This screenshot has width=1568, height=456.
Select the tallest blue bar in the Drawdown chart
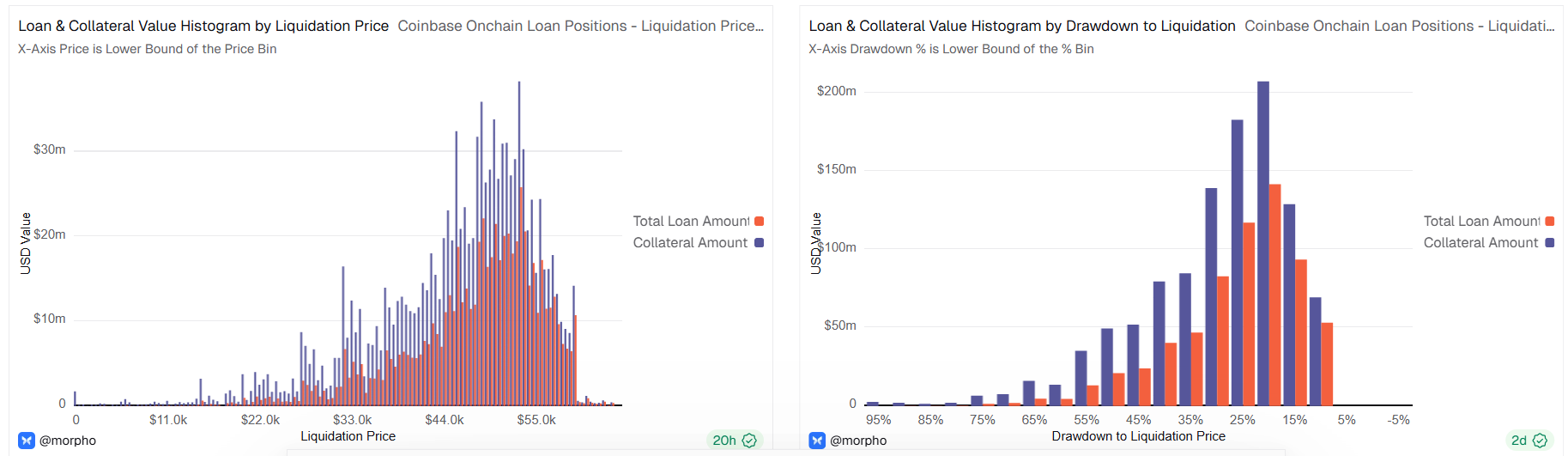point(1263,245)
